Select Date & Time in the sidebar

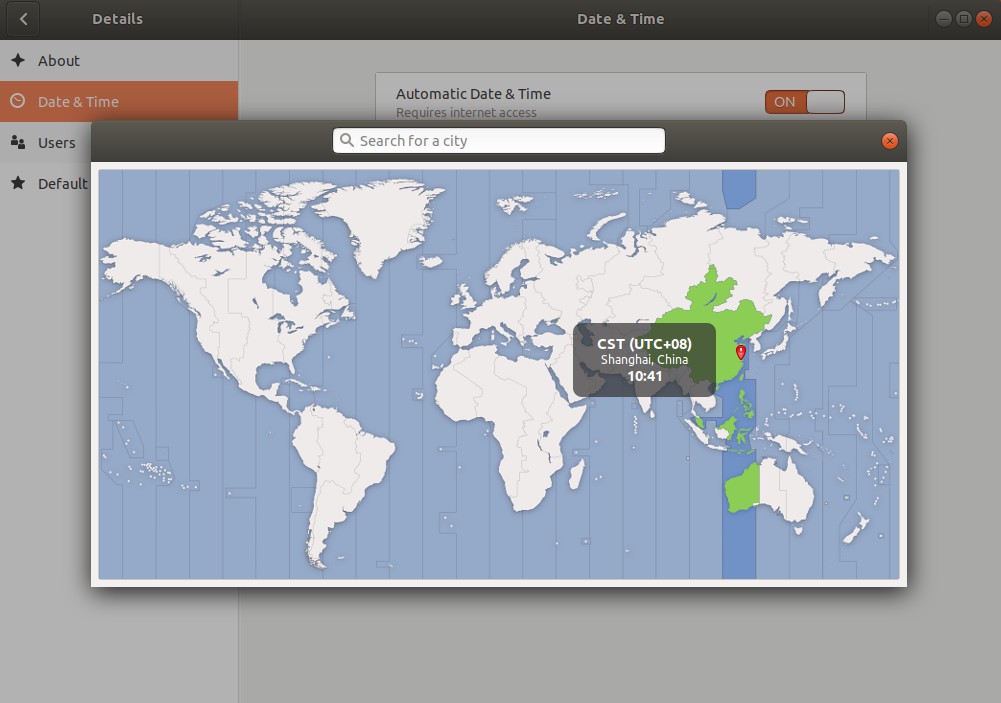pyautogui.click(x=78, y=102)
